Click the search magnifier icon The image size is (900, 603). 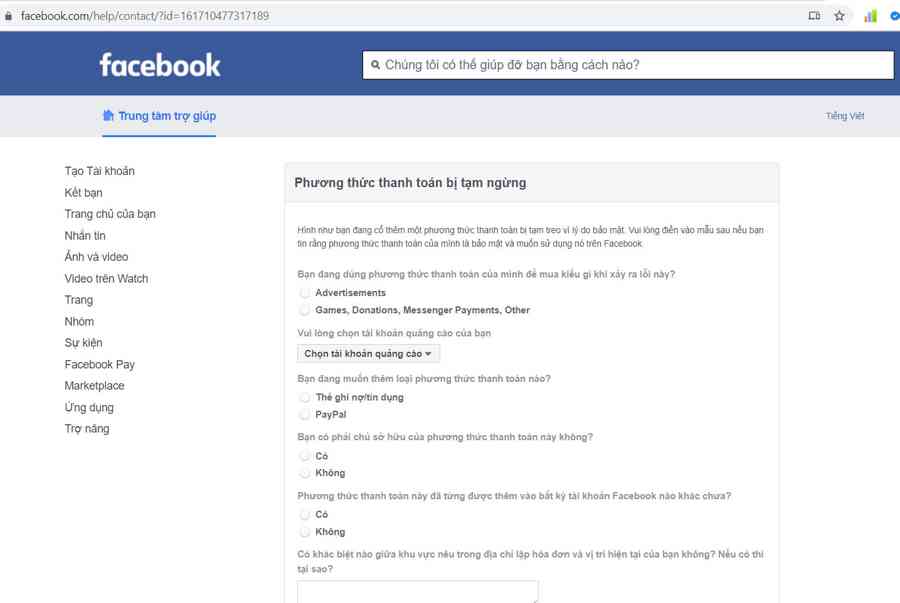click(374, 65)
